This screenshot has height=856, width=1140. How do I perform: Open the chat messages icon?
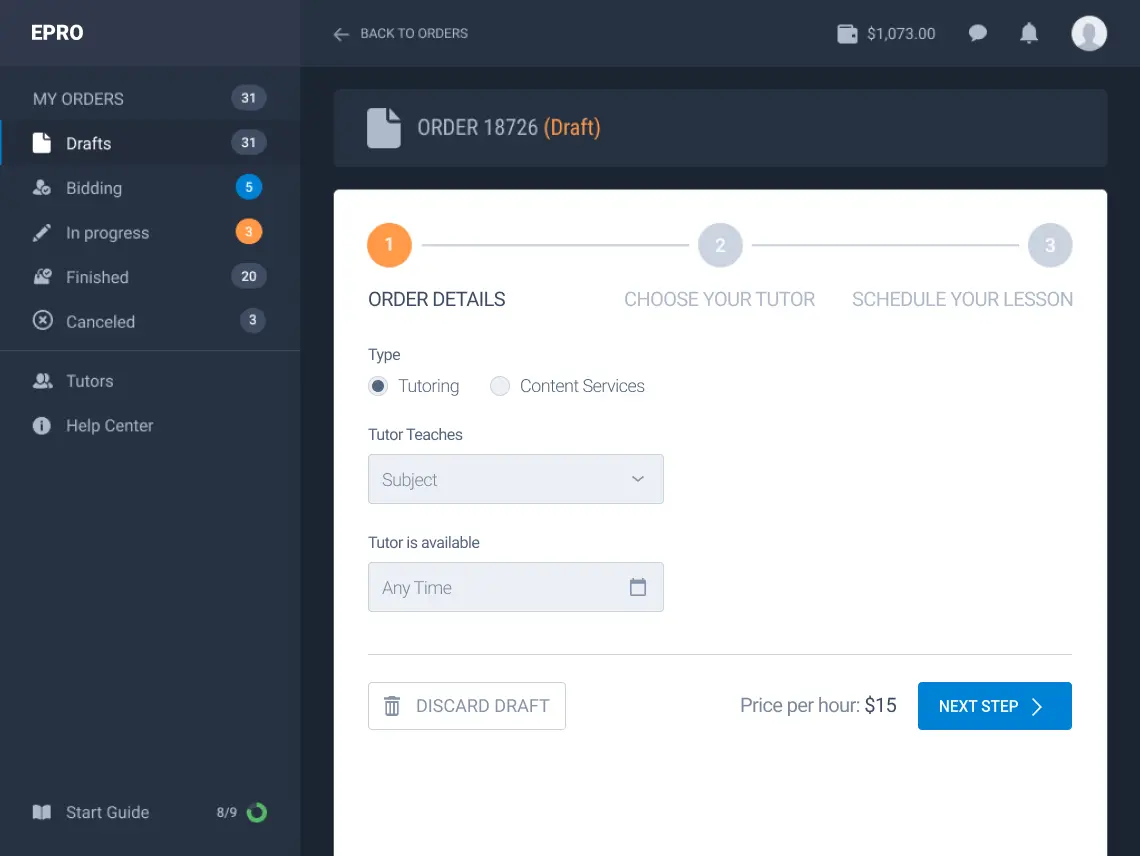978,34
